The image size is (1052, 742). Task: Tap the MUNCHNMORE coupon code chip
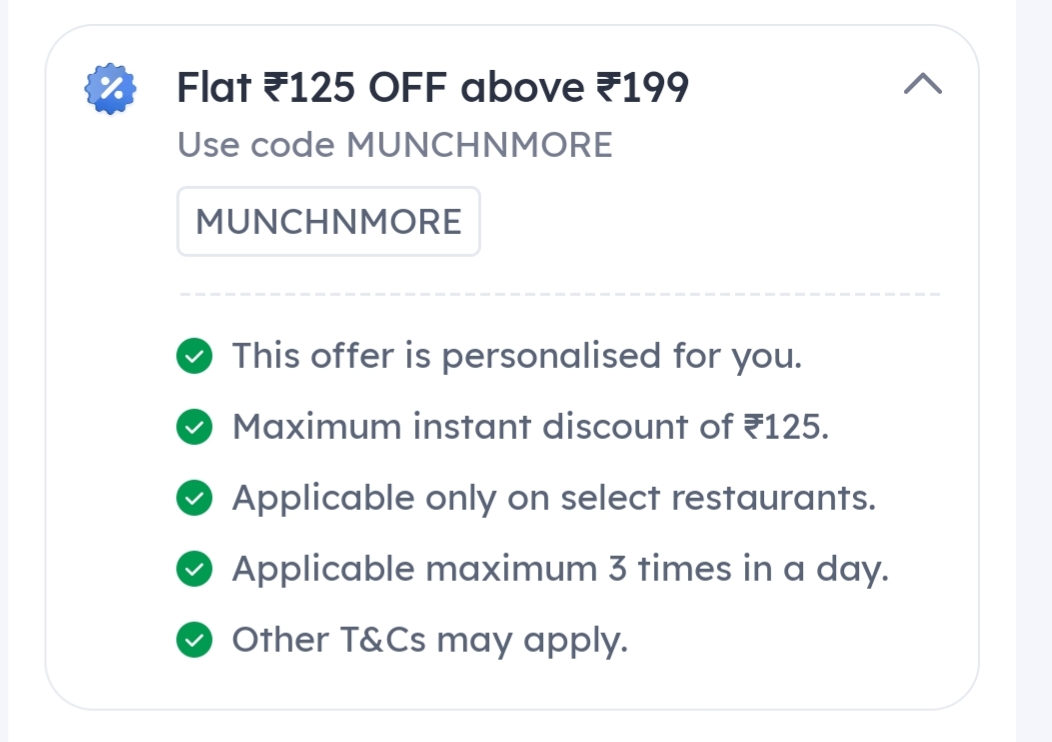click(328, 221)
